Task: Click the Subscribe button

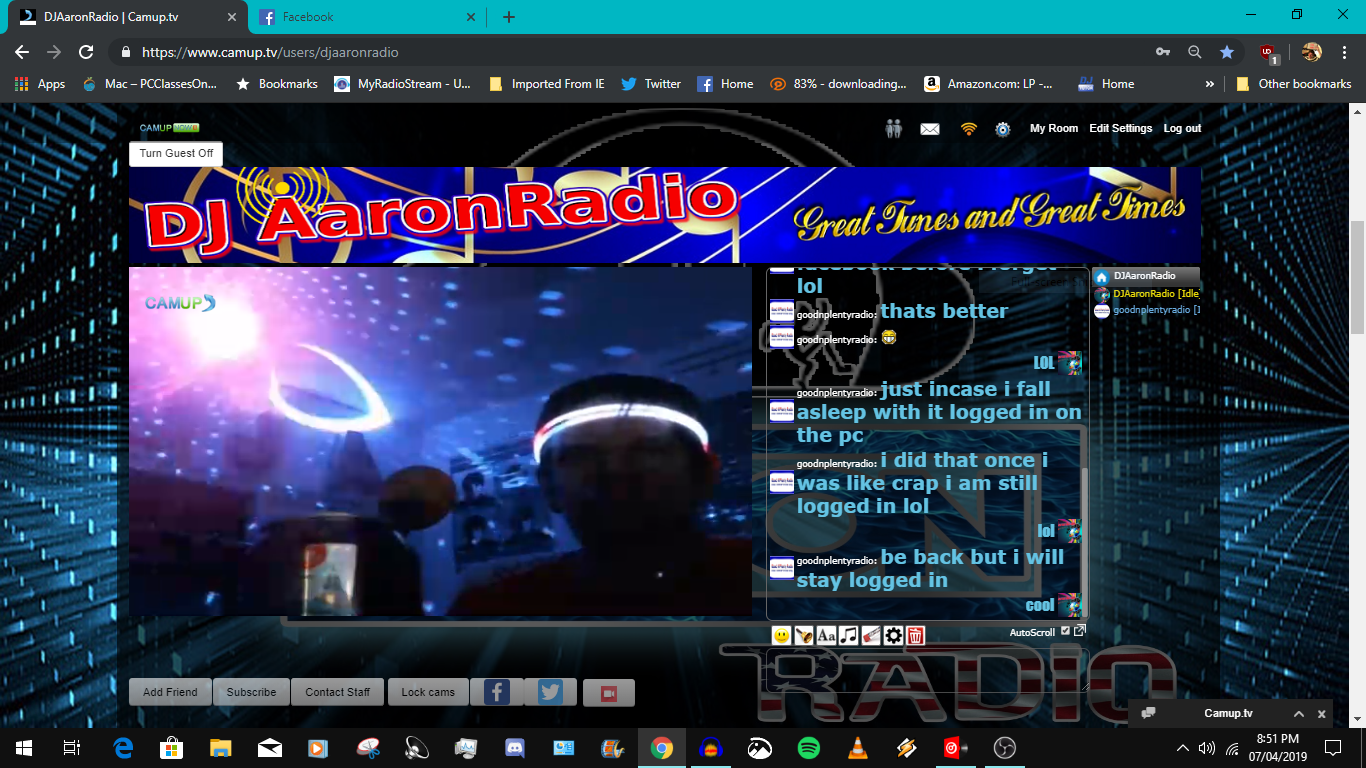Action: (x=251, y=691)
